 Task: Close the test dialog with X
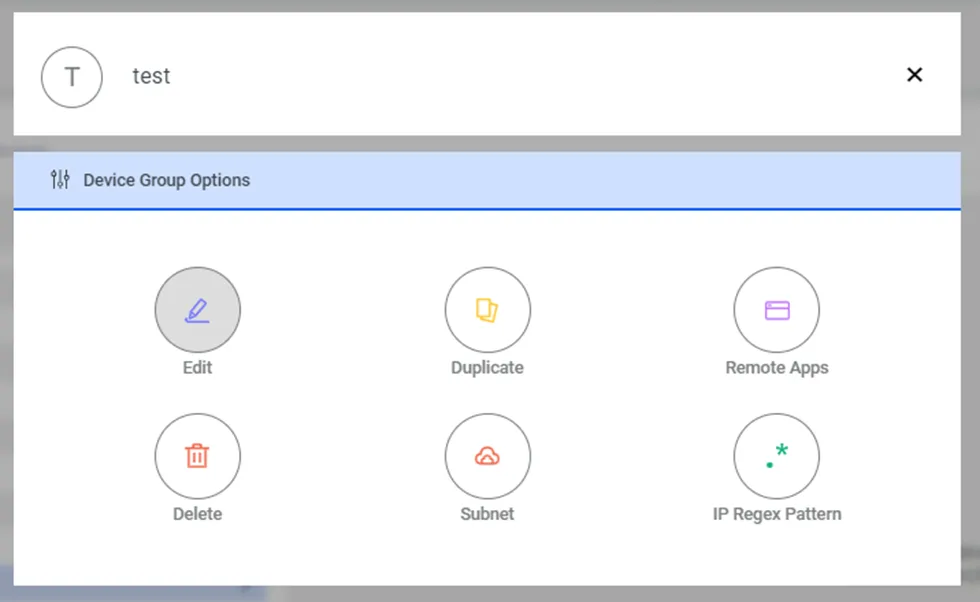(914, 75)
